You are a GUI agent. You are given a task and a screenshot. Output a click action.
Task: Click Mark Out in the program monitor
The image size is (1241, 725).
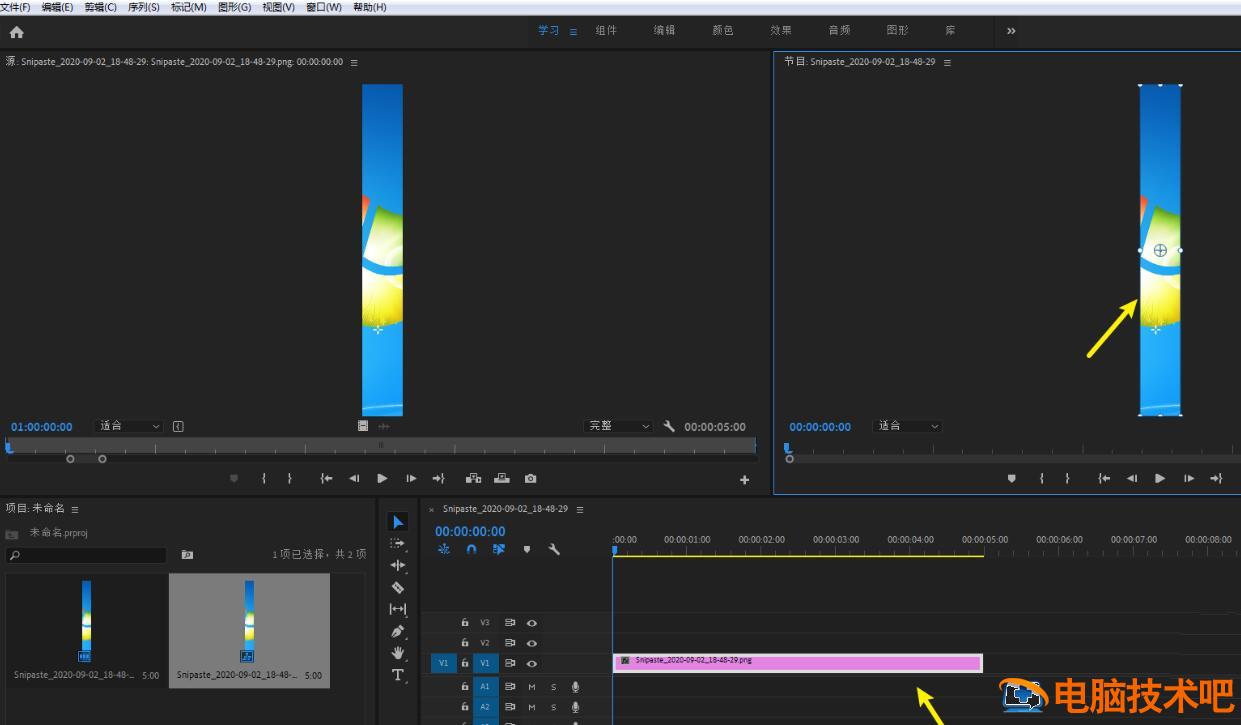1067,479
